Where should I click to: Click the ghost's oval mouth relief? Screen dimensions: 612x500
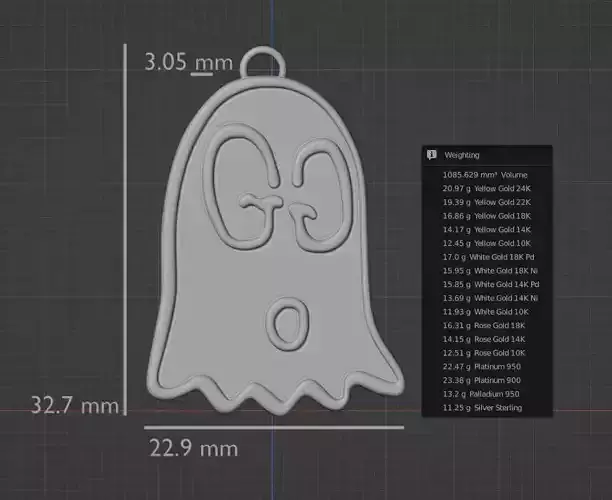288,324
